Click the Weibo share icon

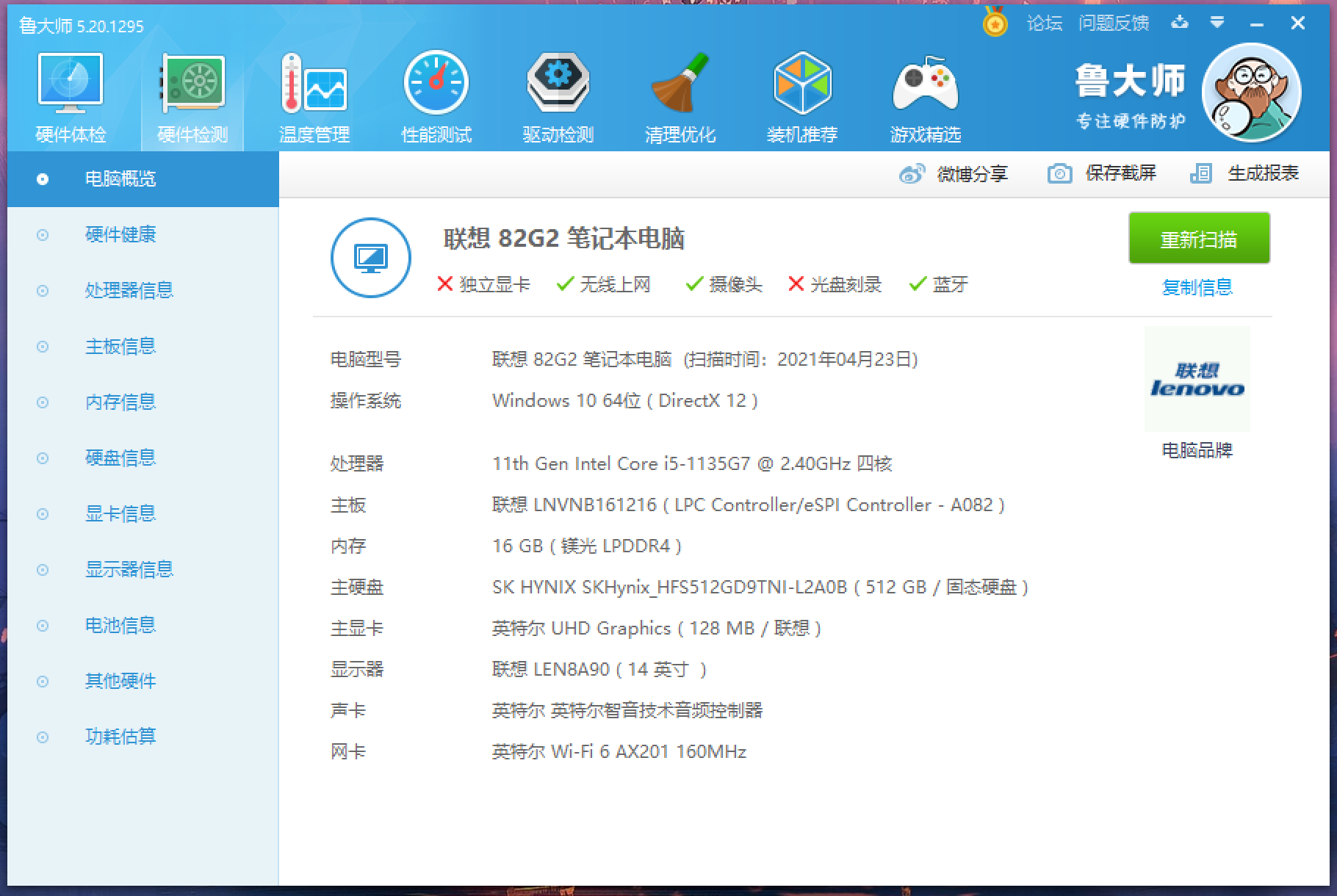(912, 174)
